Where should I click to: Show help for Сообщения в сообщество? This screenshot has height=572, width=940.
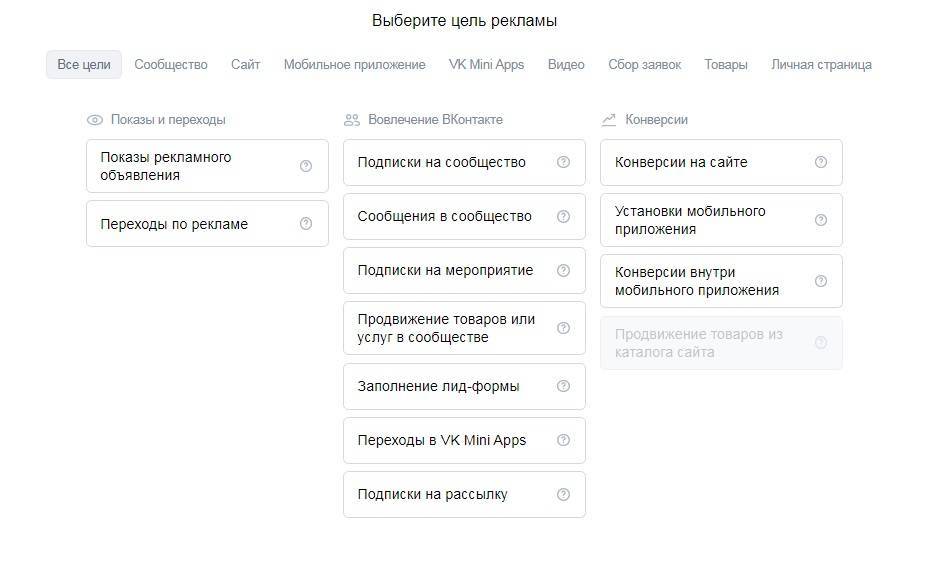point(563,216)
